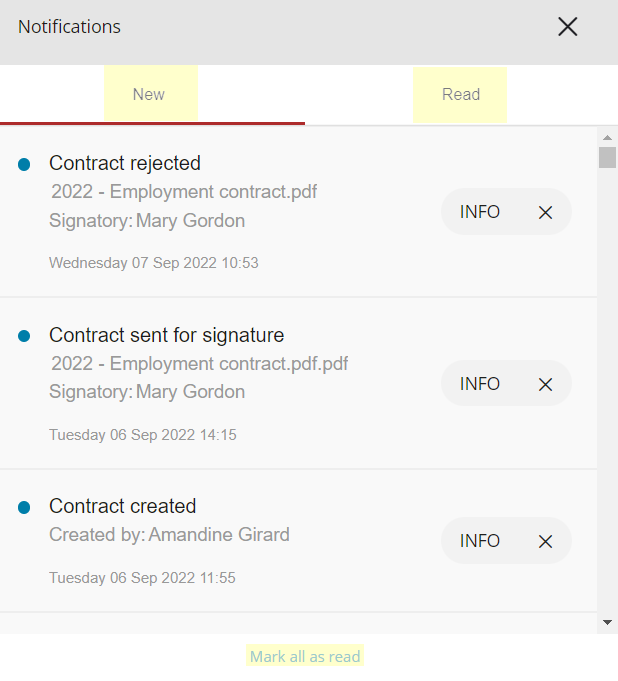Select the Contract sent for signature title
The image size is (618, 681).
[167, 335]
